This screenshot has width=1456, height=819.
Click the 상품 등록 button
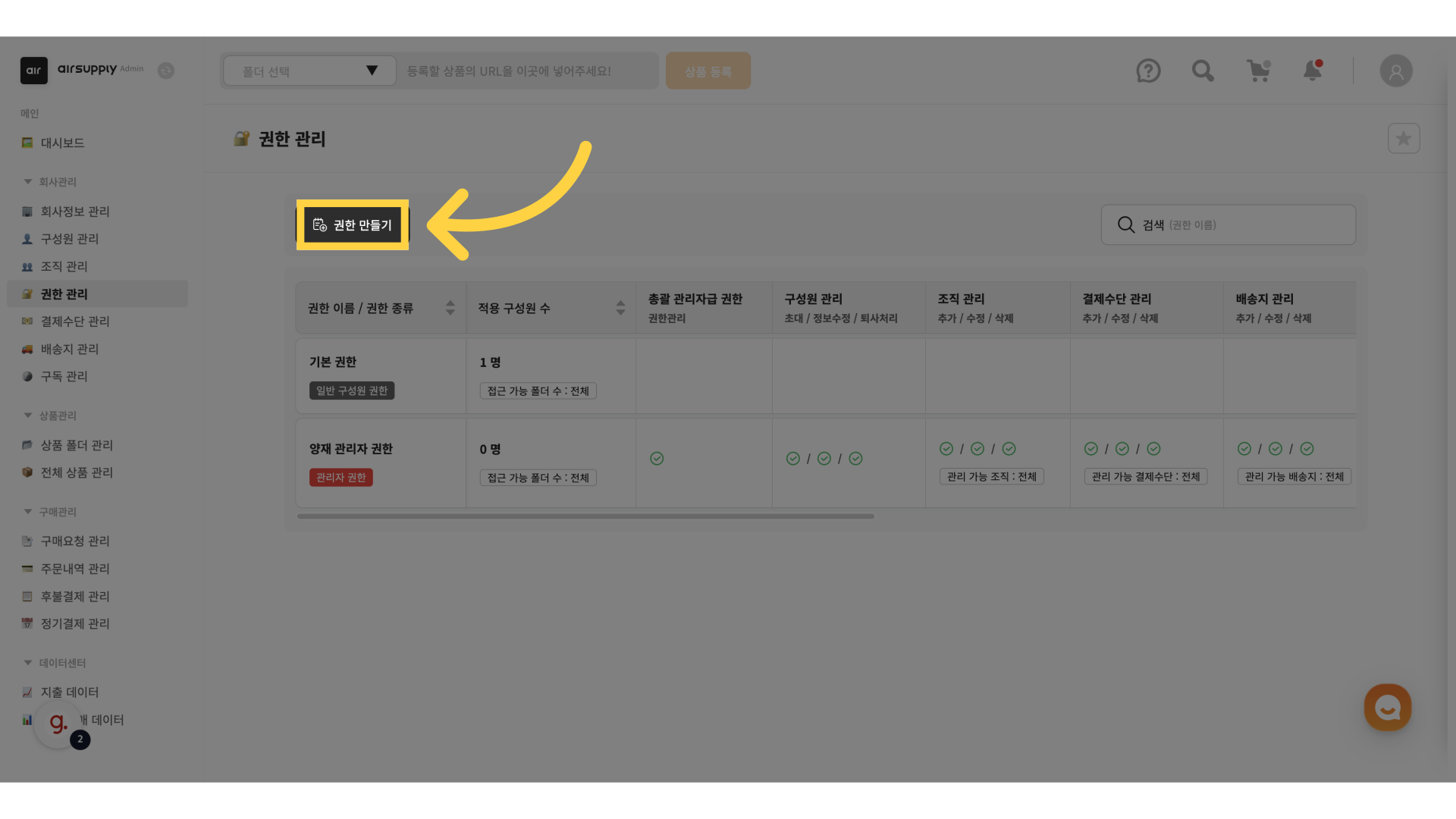708,71
